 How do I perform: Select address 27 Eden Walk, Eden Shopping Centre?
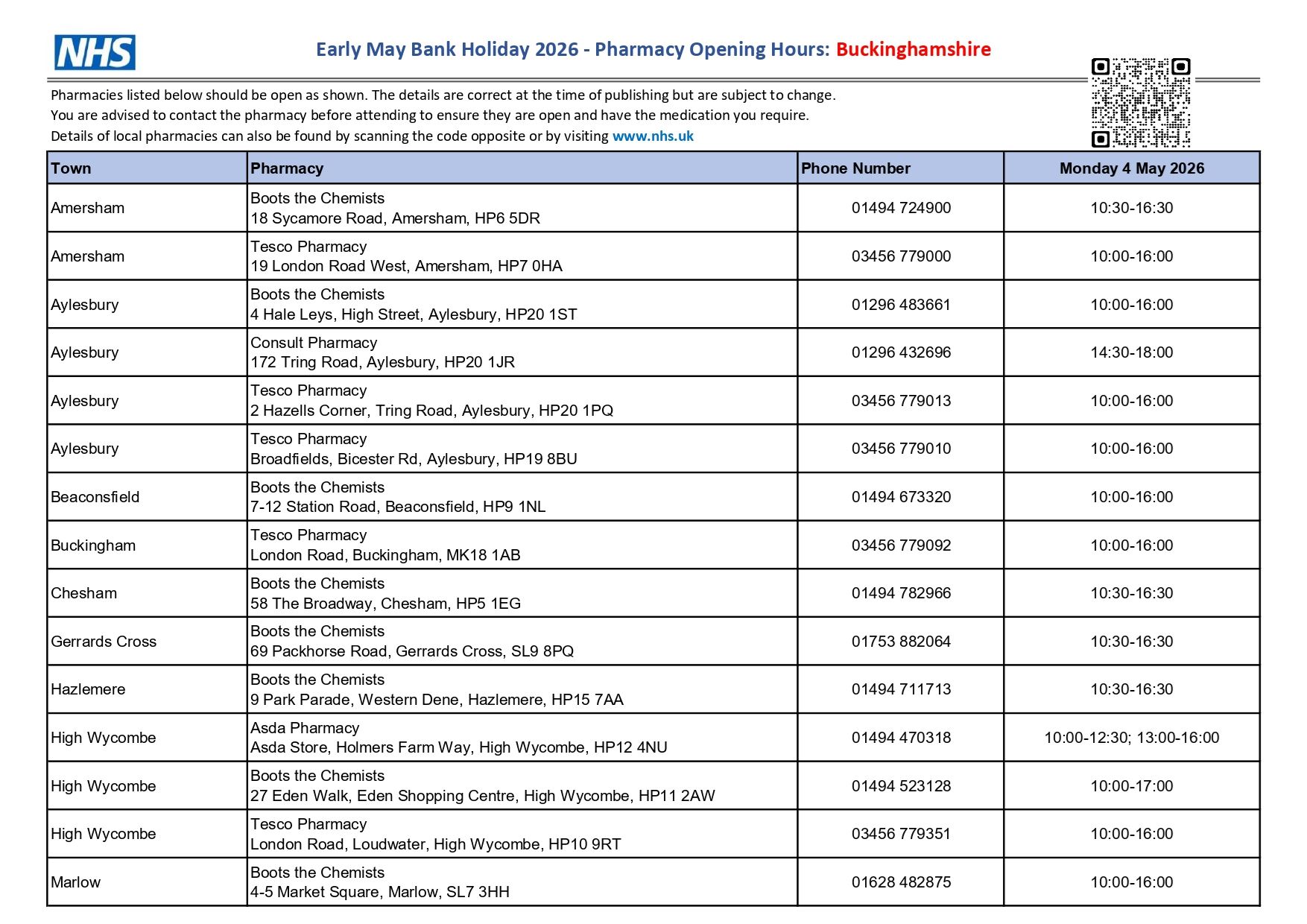click(483, 796)
